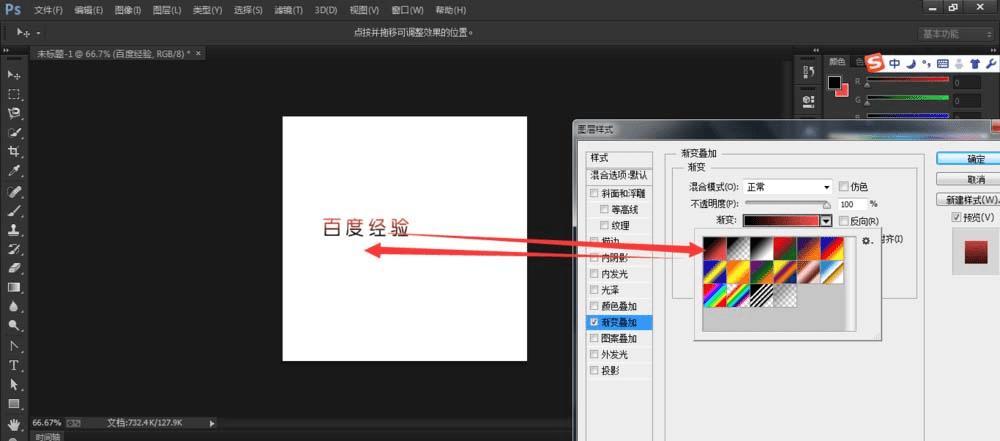Open the 窗口(W) menu
This screenshot has height=441, width=1000.
pyautogui.click(x=406, y=11)
